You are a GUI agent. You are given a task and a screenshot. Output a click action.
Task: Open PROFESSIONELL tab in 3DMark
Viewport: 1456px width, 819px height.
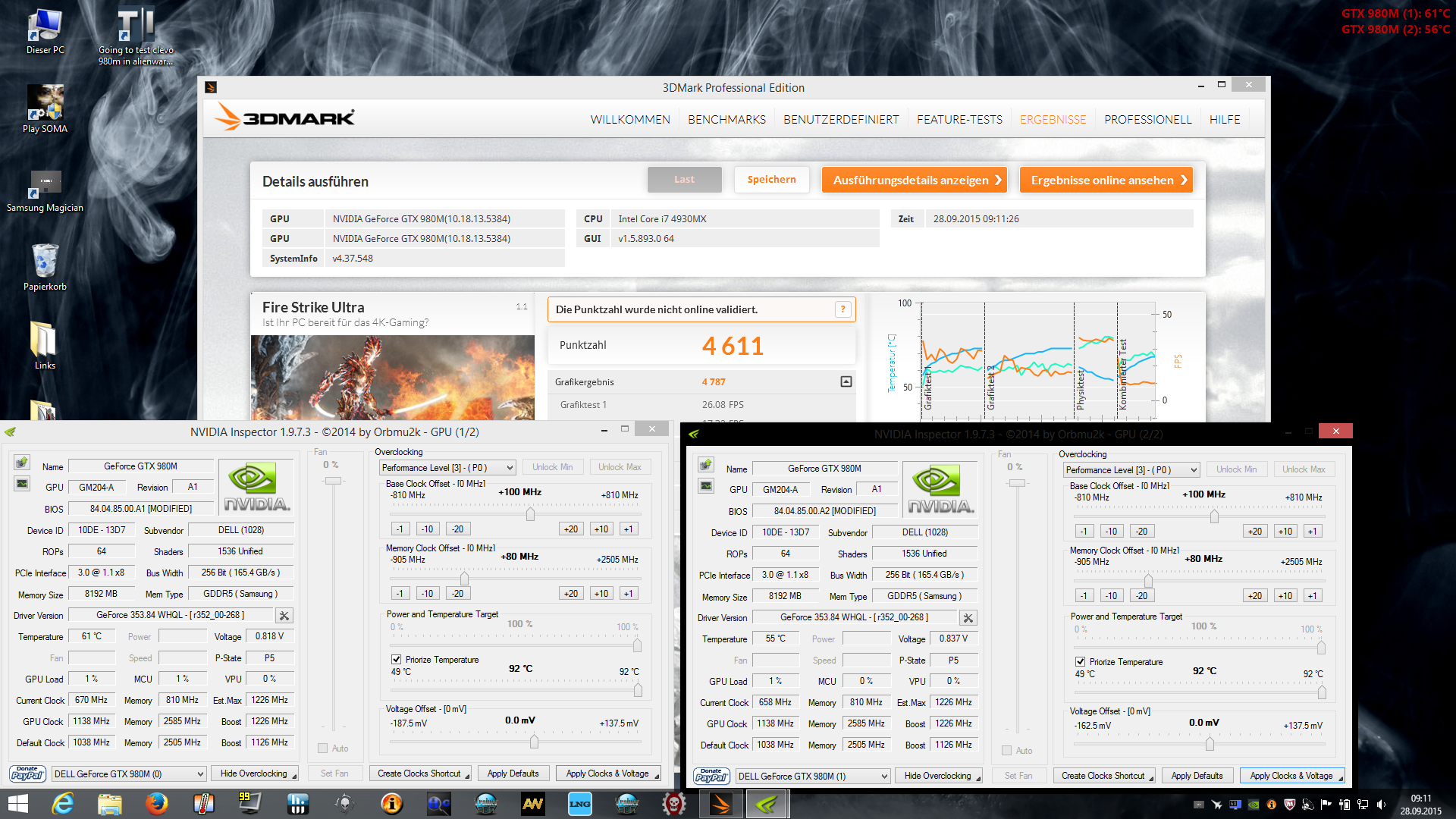pyautogui.click(x=1147, y=120)
